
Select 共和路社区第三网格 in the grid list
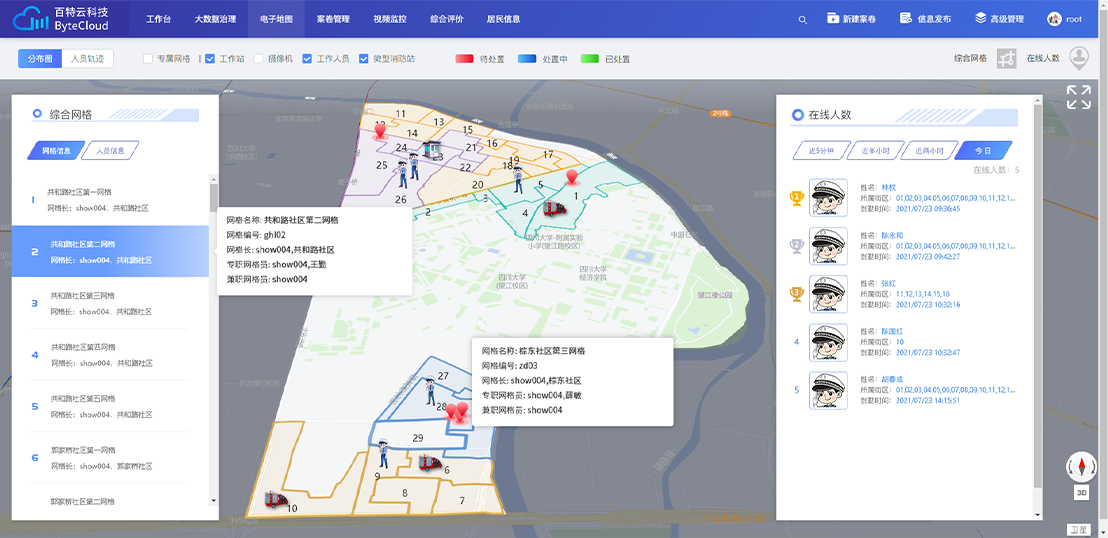click(100, 303)
